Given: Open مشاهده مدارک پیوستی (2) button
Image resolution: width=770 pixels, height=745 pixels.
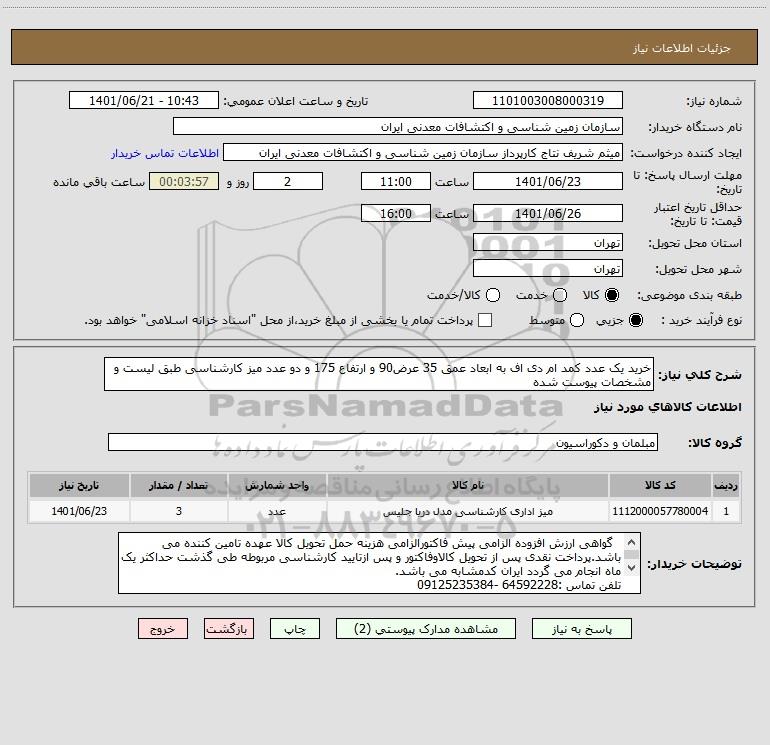Looking at the screenshot, I should [426, 629].
